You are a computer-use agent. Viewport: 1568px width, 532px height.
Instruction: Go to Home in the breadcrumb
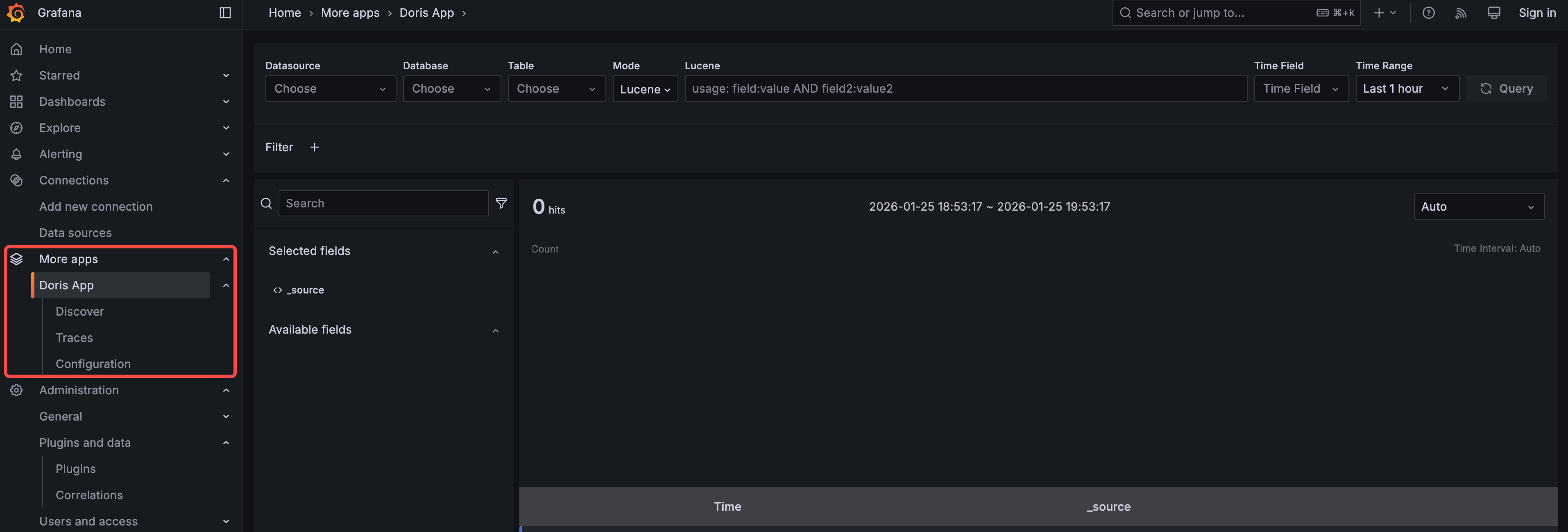pyautogui.click(x=284, y=13)
